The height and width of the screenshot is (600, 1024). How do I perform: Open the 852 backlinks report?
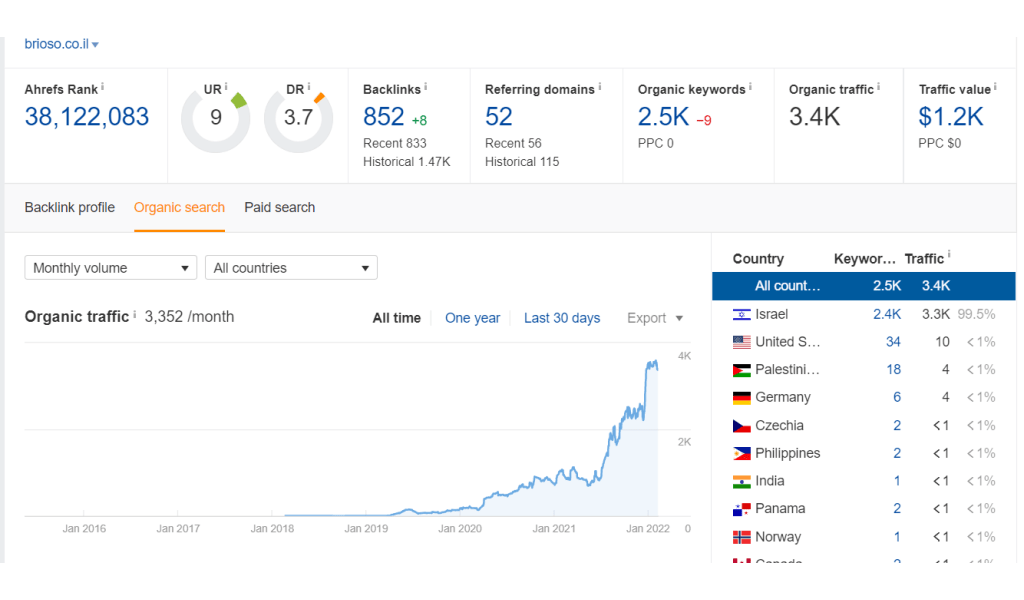point(383,117)
